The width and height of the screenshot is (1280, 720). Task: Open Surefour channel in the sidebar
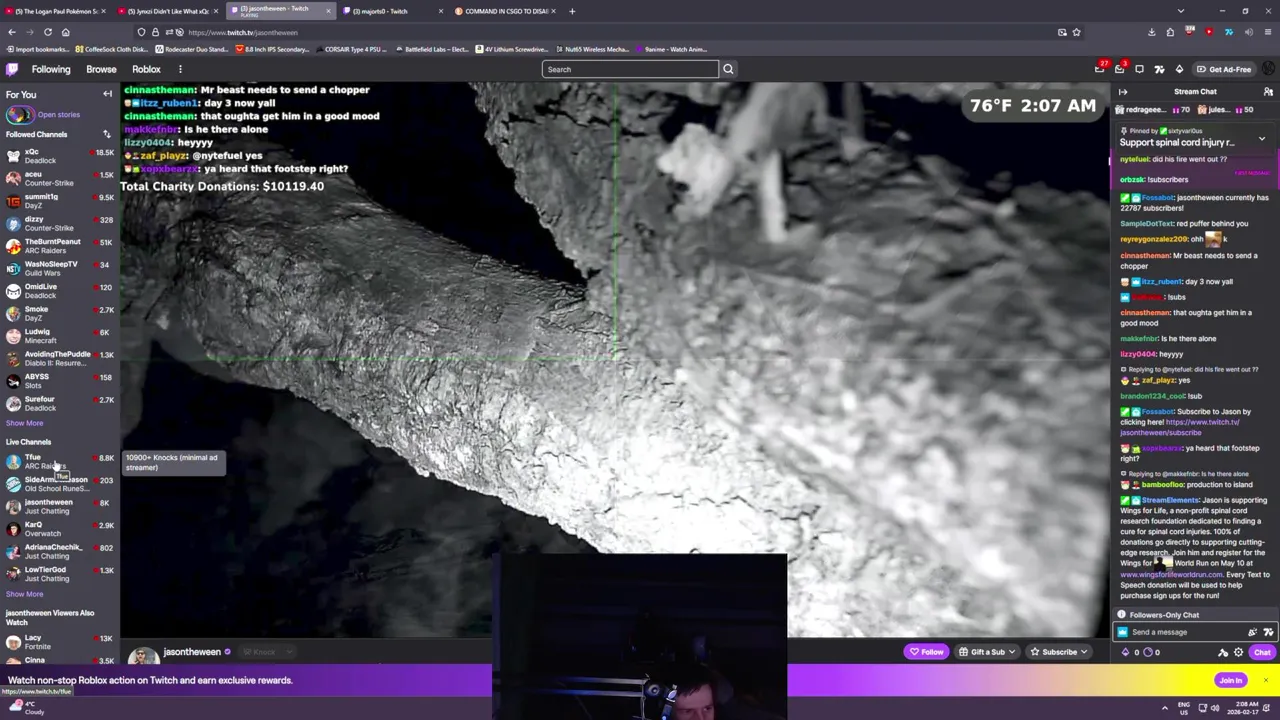[x=60, y=403]
